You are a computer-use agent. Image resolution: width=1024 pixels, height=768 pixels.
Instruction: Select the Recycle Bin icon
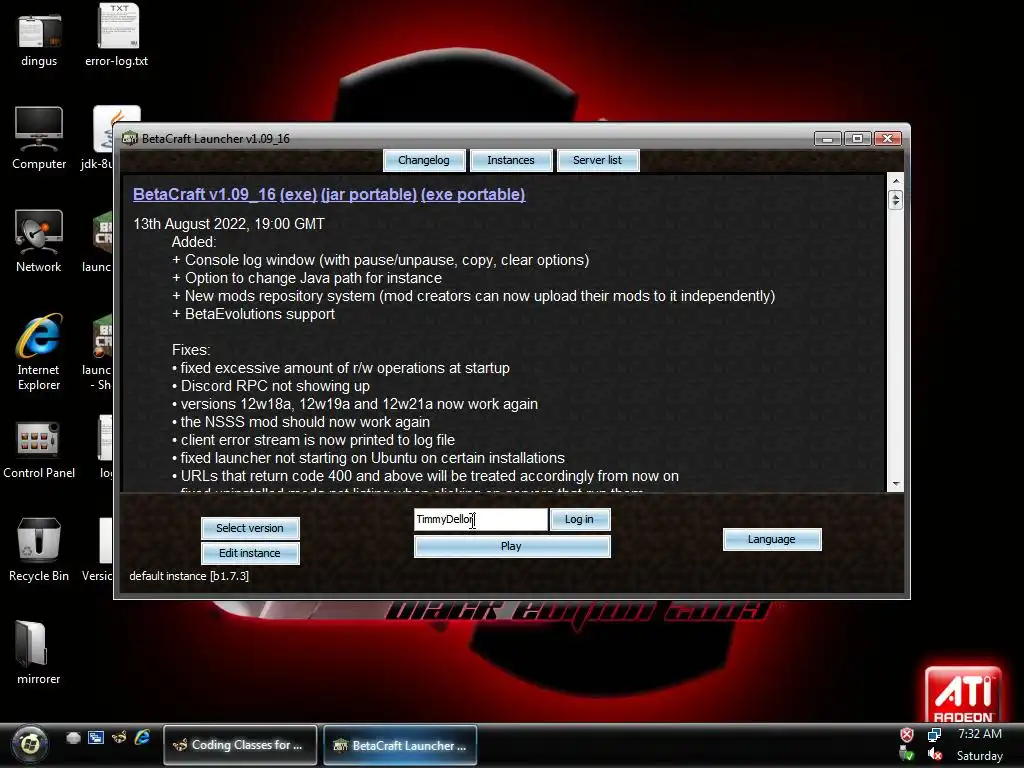point(39,550)
